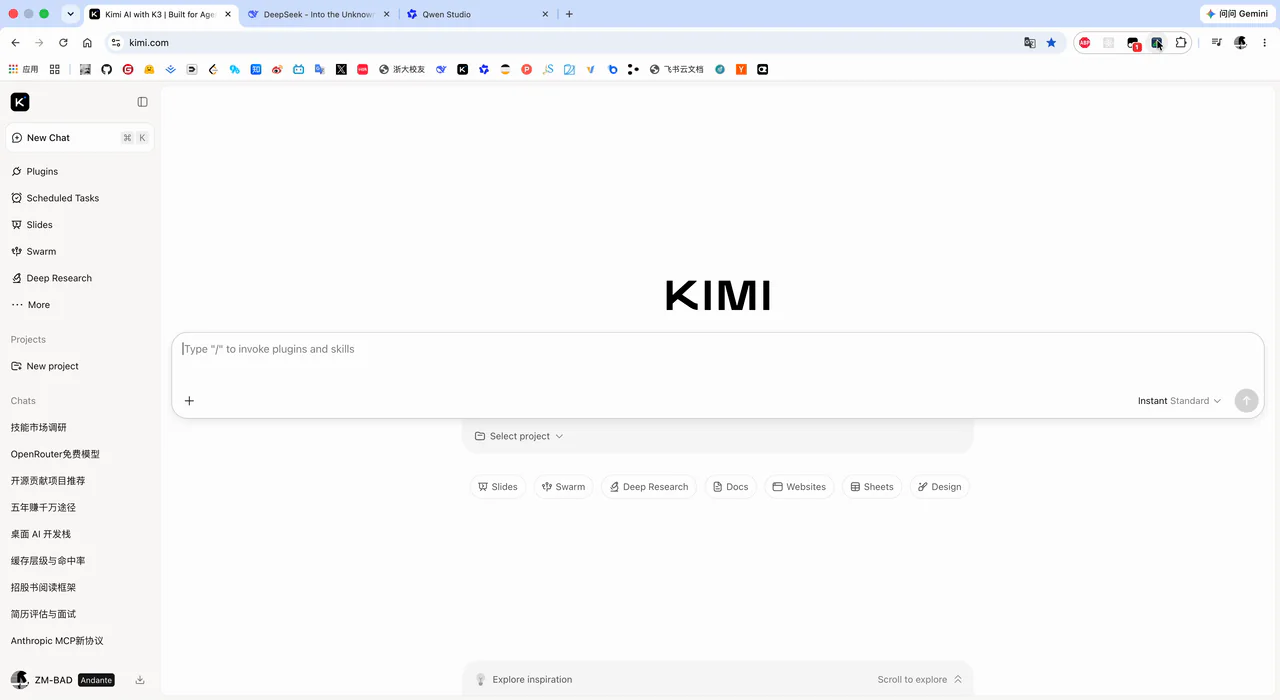
Task: Click the Andante plan badge
Action: 96,680
